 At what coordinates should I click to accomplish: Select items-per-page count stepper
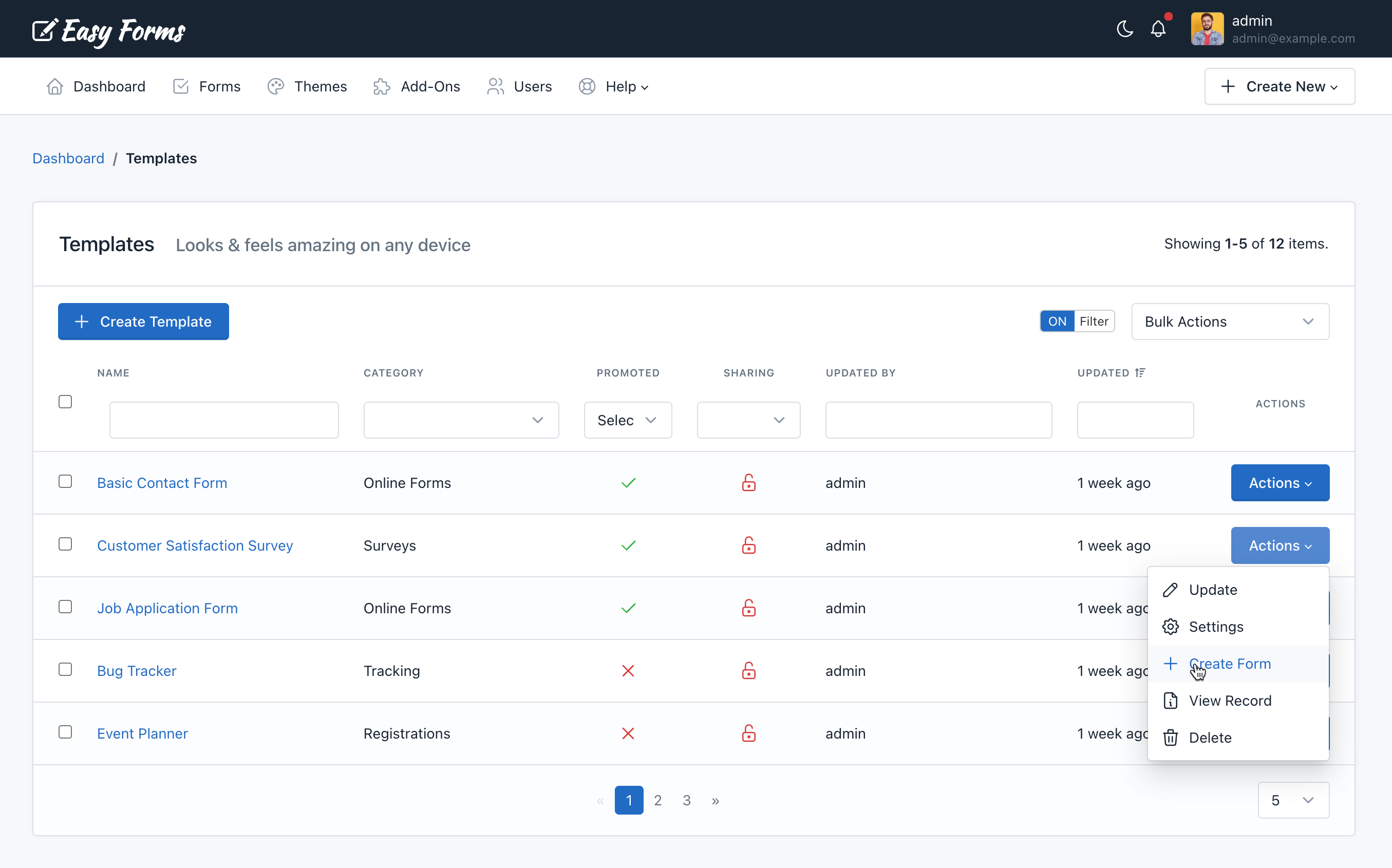coord(1294,800)
